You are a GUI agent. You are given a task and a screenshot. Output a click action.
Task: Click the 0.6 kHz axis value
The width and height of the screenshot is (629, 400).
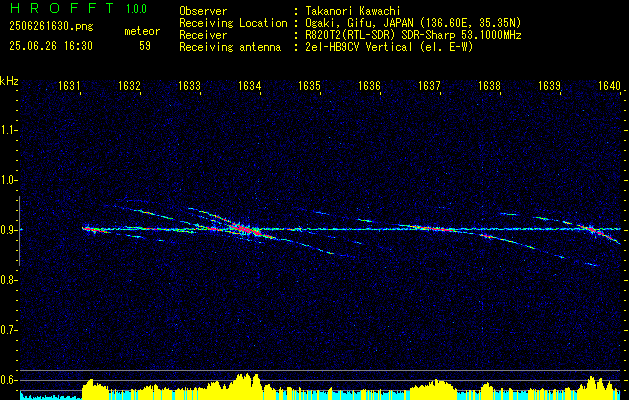pyautogui.click(x=8, y=380)
